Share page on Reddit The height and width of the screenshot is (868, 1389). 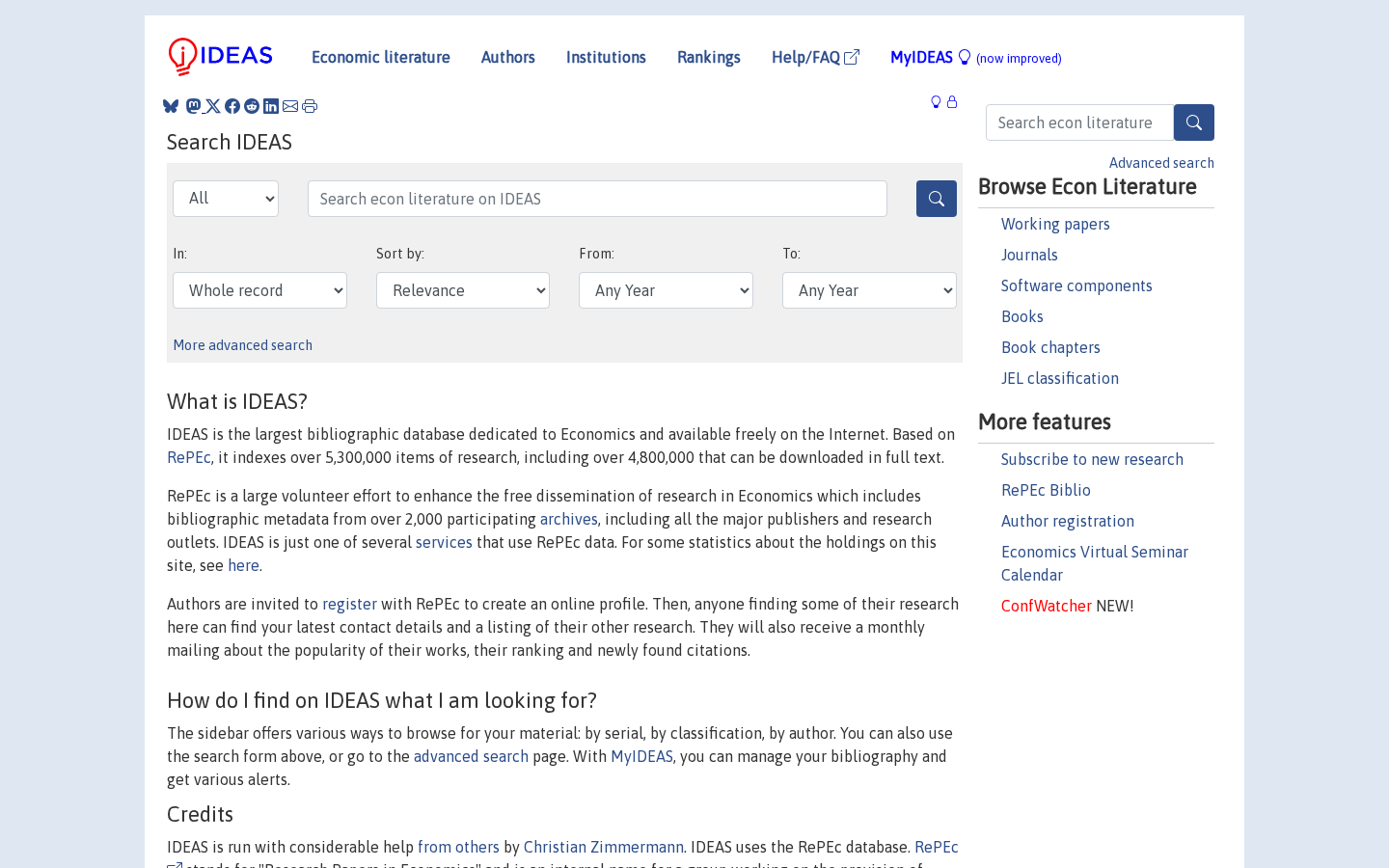point(252,106)
